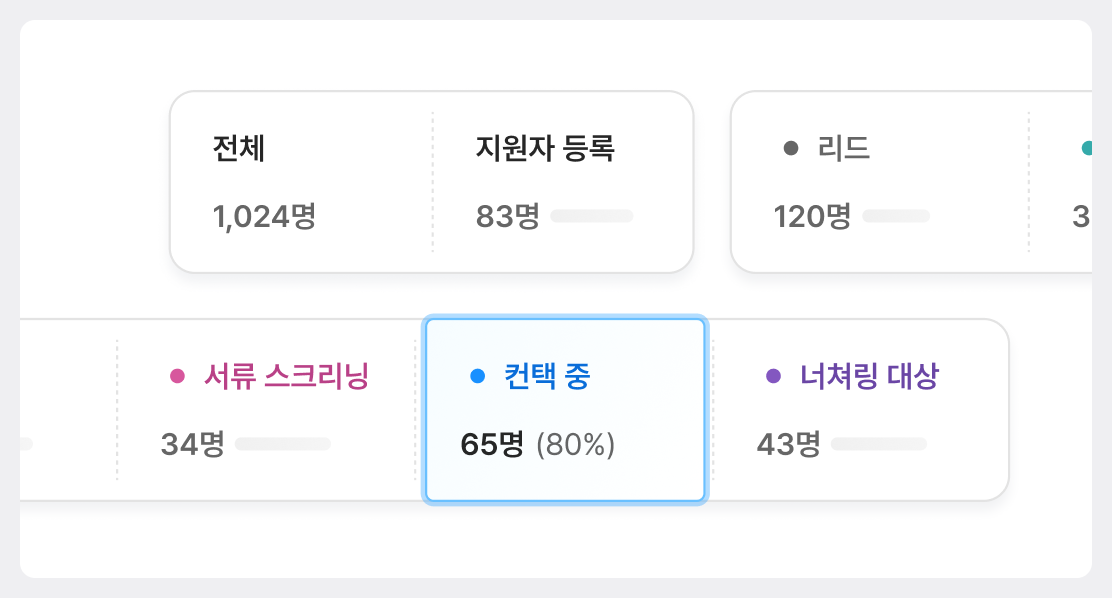
Task: Click the 34명 applicant count
Action: coord(192,444)
